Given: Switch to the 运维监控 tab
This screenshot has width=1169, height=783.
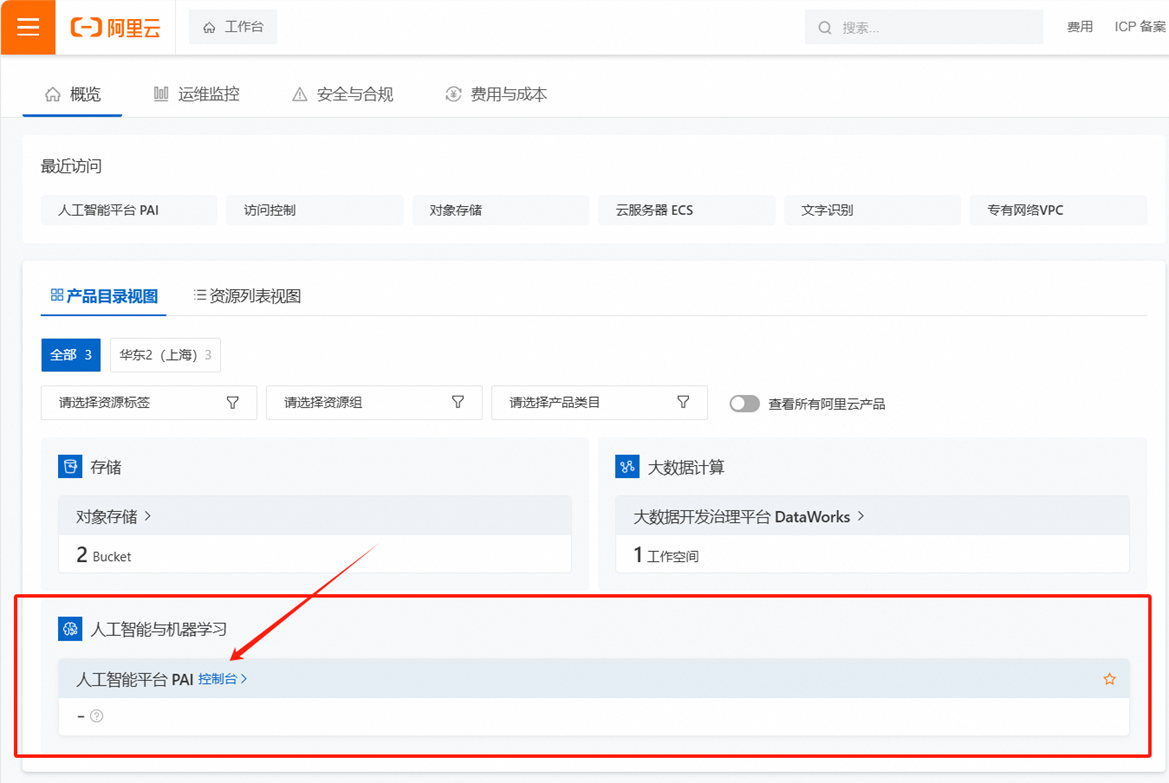Looking at the screenshot, I should coord(197,94).
